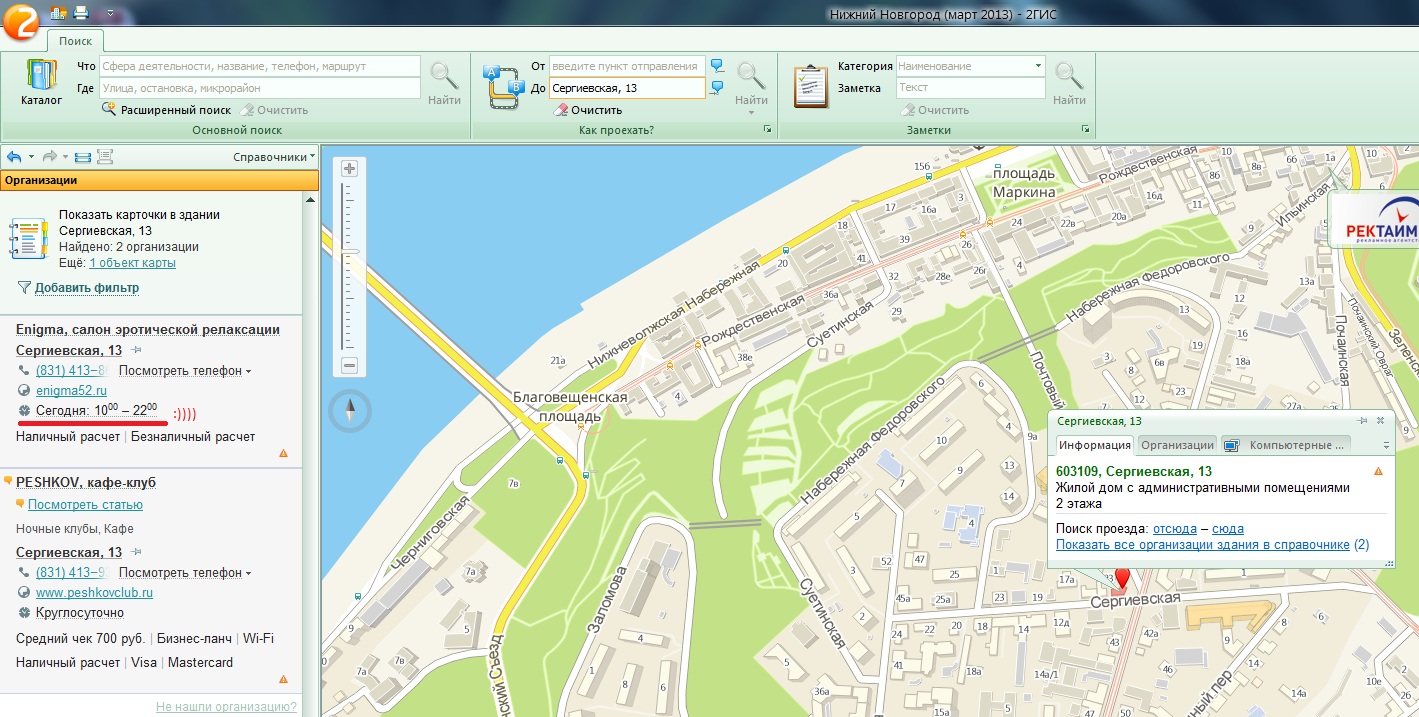Click the printer icon in title bar
Viewport: 1419px width, 717px height.
(81, 13)
